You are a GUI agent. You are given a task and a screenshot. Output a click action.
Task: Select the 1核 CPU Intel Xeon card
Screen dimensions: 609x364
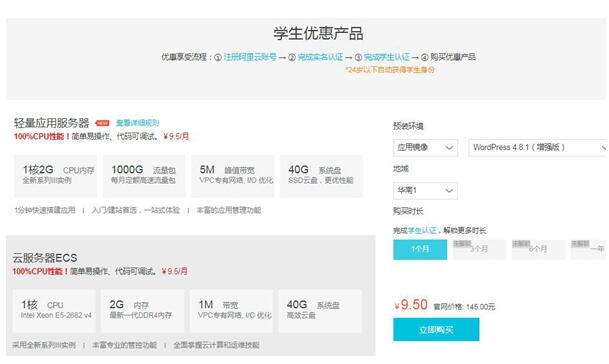(x=54, y=311)
